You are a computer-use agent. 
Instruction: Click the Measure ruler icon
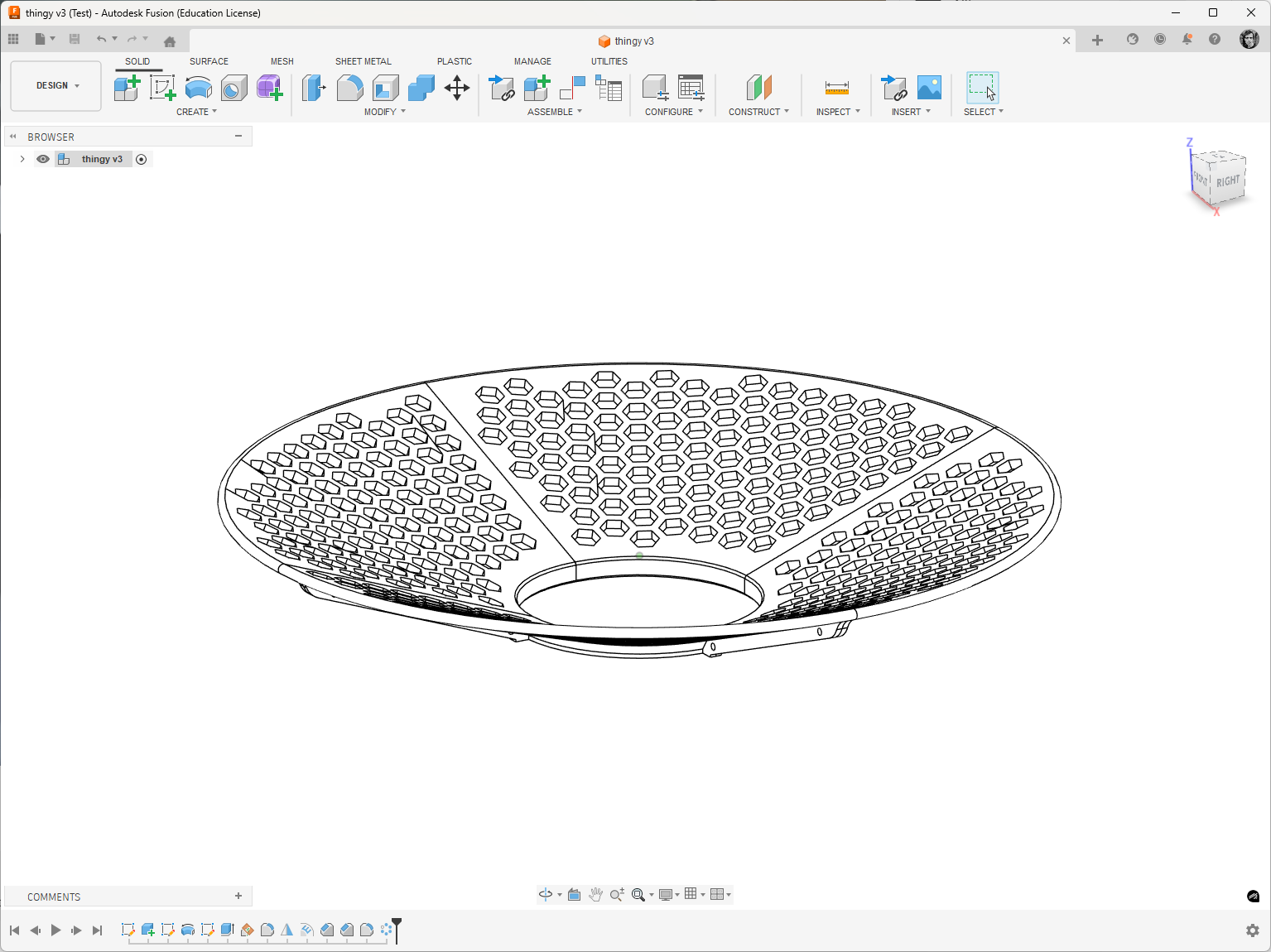(837, 87)
